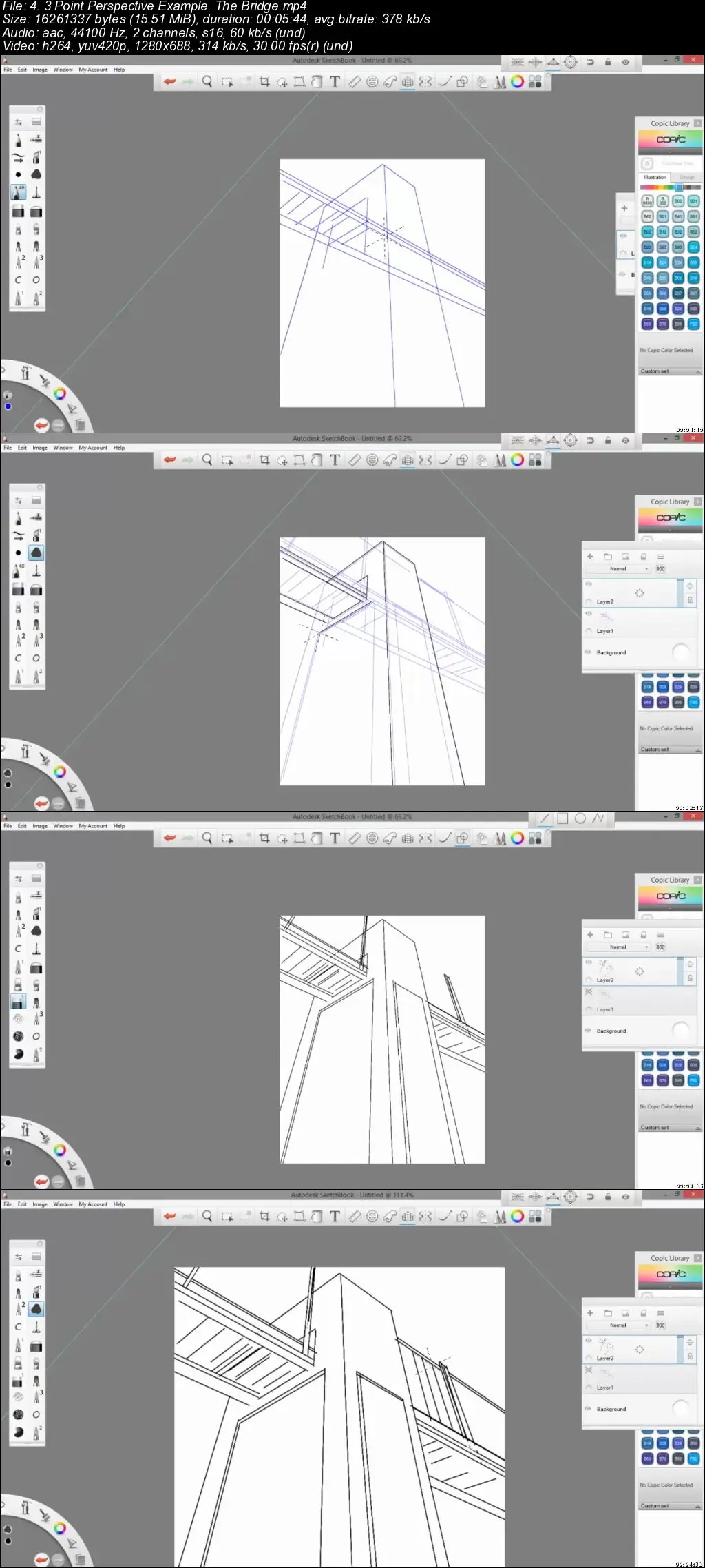This screenshot has width=705, height=1568.
Task: Hide Layer2 in third frame layer panel
Action: coord(589,962)
